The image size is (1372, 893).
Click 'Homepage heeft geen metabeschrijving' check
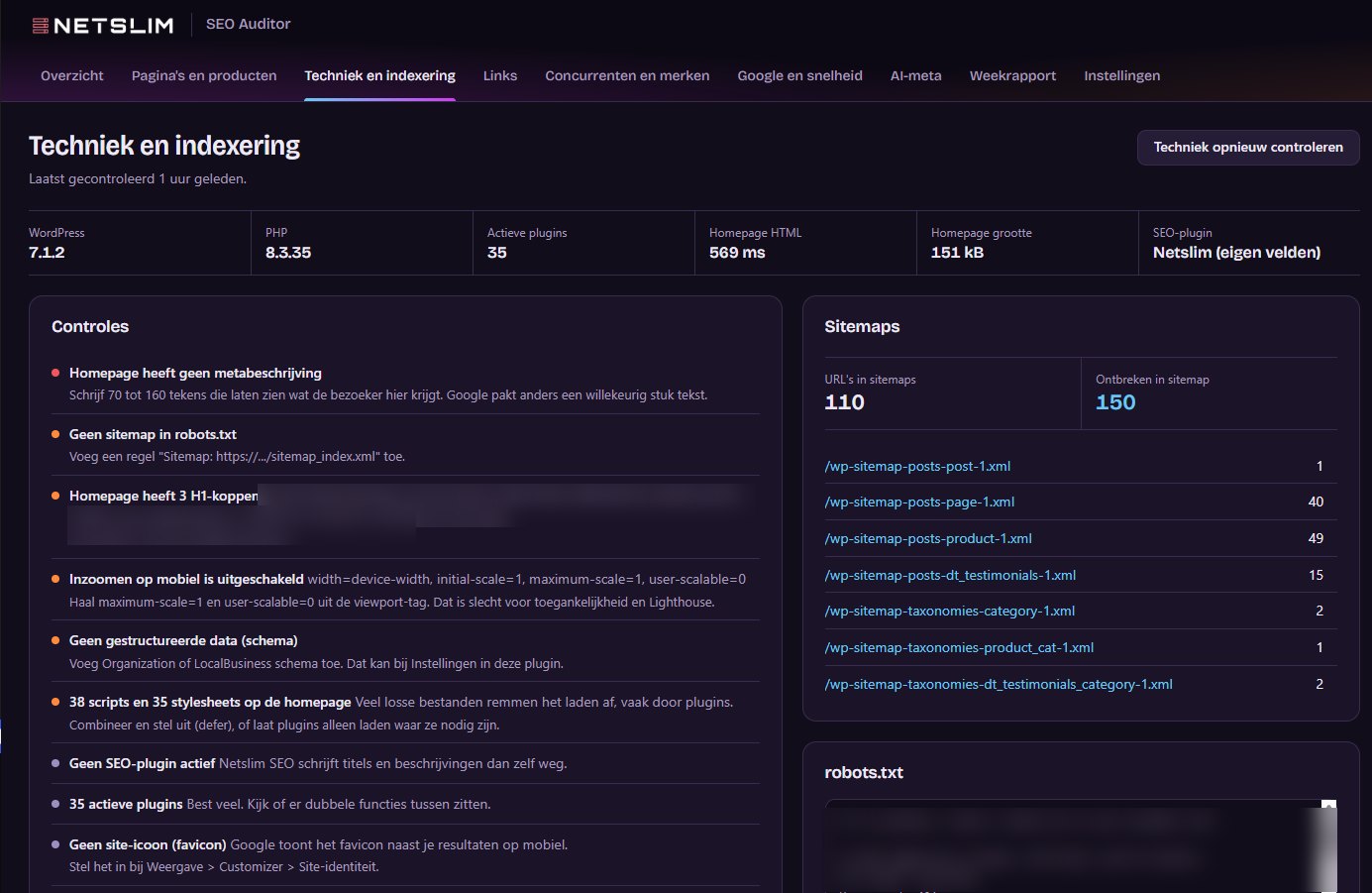(x=195, y=373)
